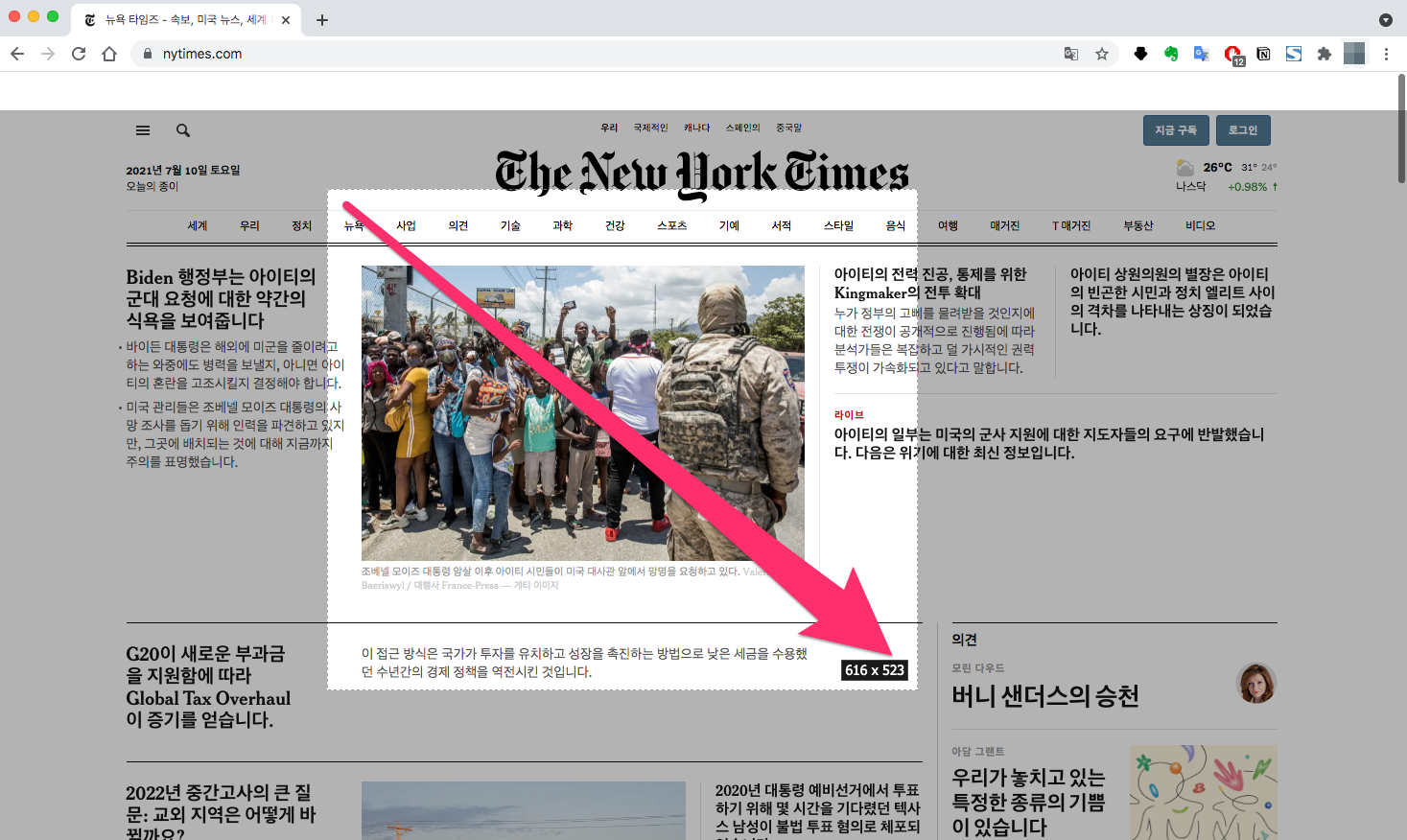The width and height of the screenshot is (1407, 840).
Task: Open a new browser tab
Action: [322, 20]
